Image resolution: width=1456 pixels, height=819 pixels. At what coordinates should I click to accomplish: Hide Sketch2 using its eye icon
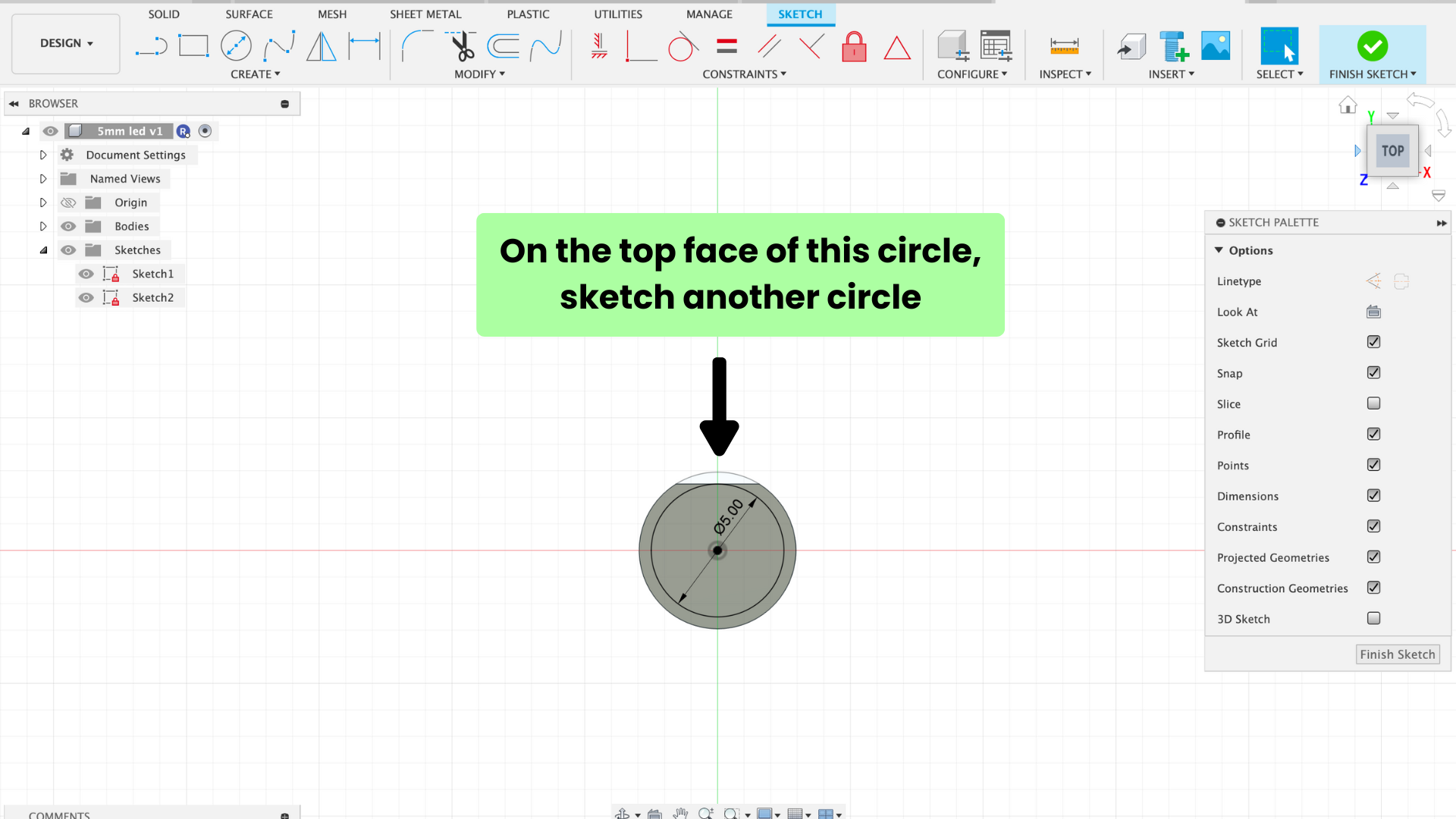[x=86, y=297]
